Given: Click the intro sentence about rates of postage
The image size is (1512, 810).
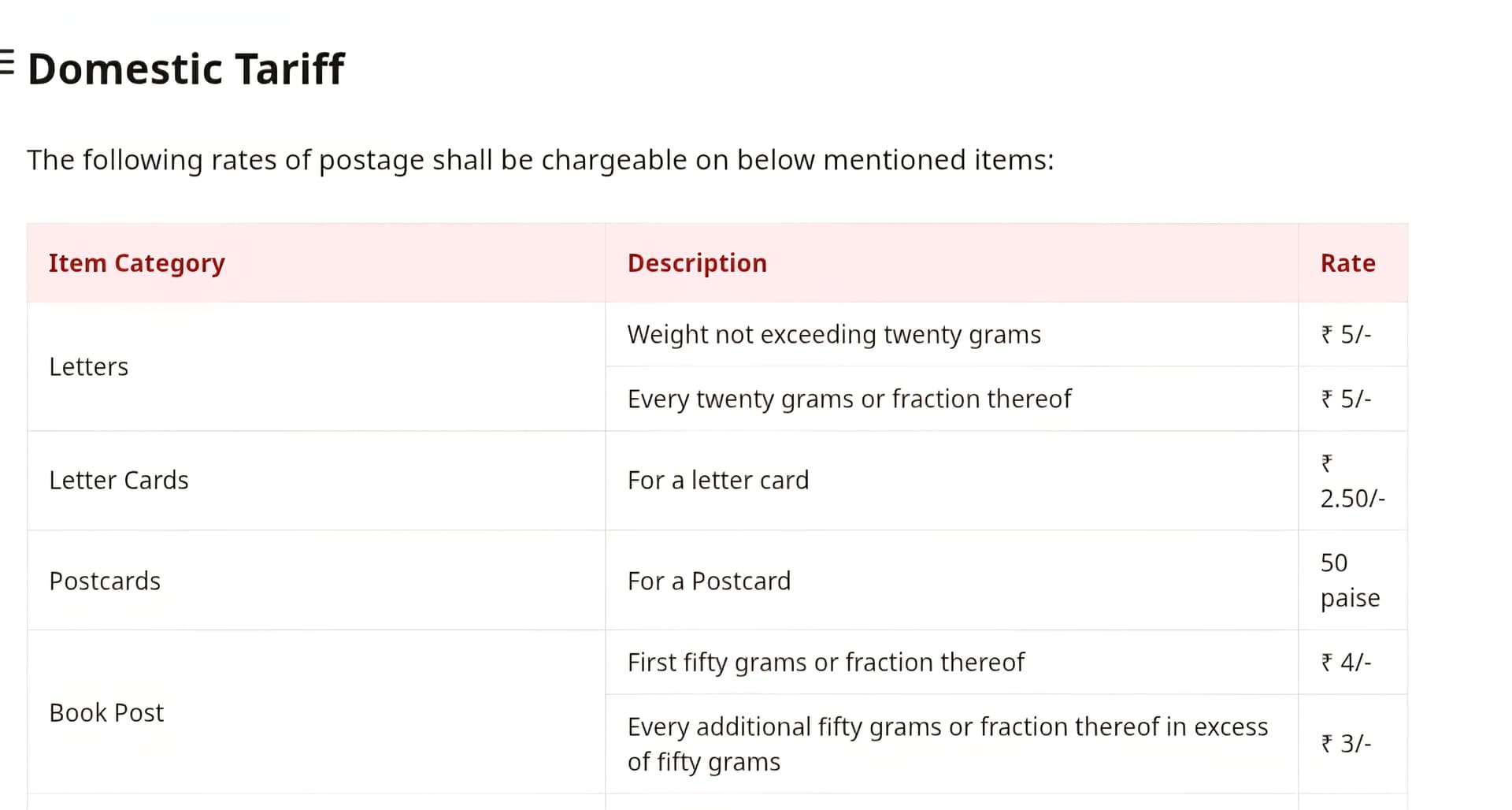Looking at the screenshot, I should 540,160.
